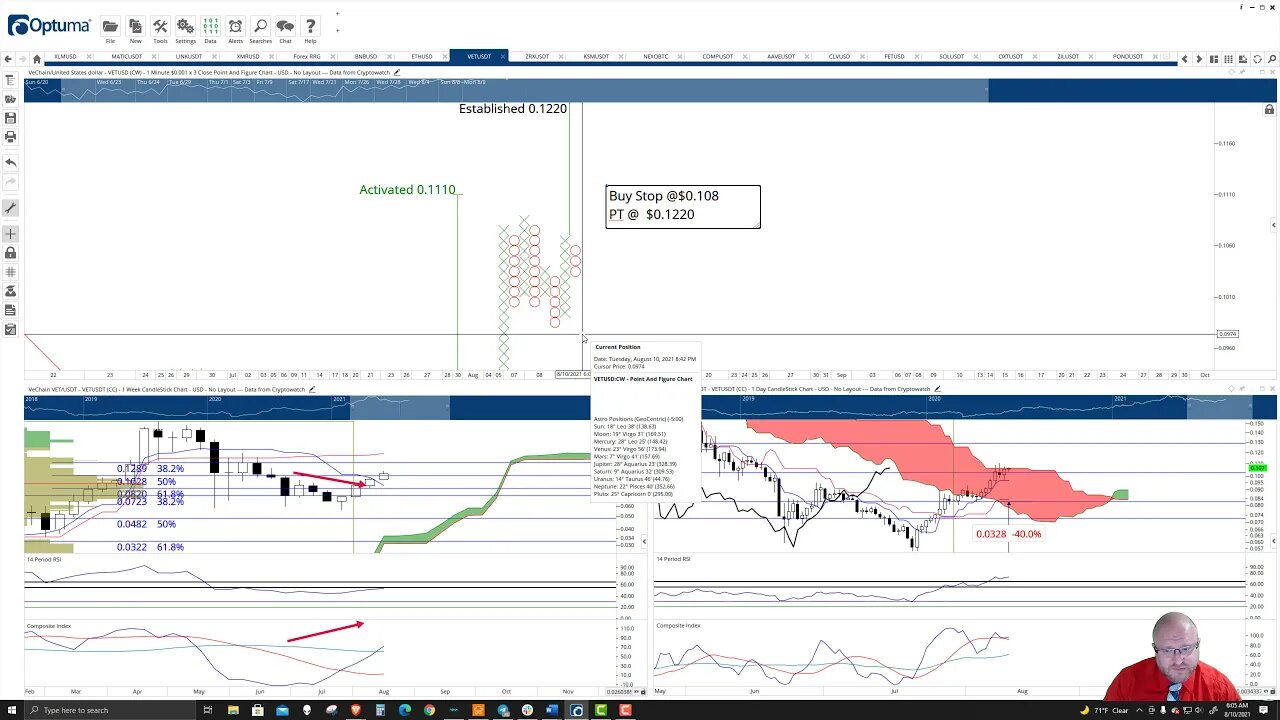
Task: Click the daily chart 'Composite Index' label
Action: pyautogui.click(x=678, y=625)
